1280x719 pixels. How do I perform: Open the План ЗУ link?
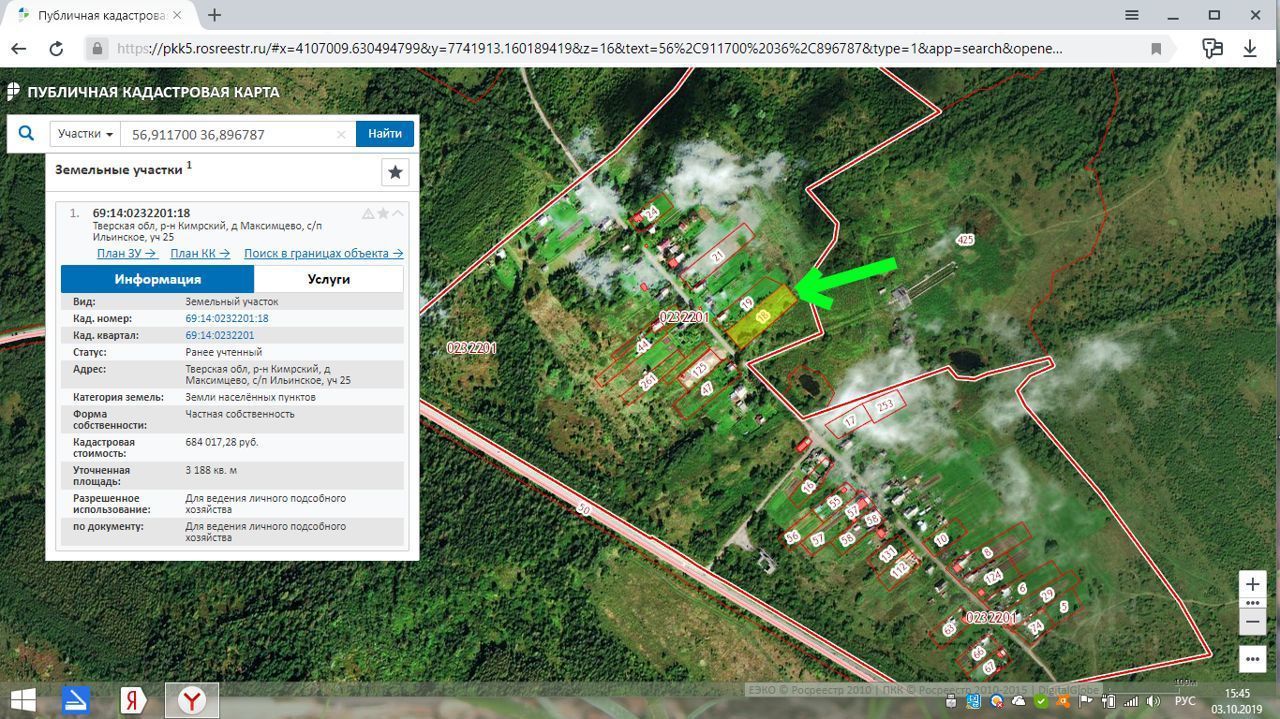click(127, 253)
